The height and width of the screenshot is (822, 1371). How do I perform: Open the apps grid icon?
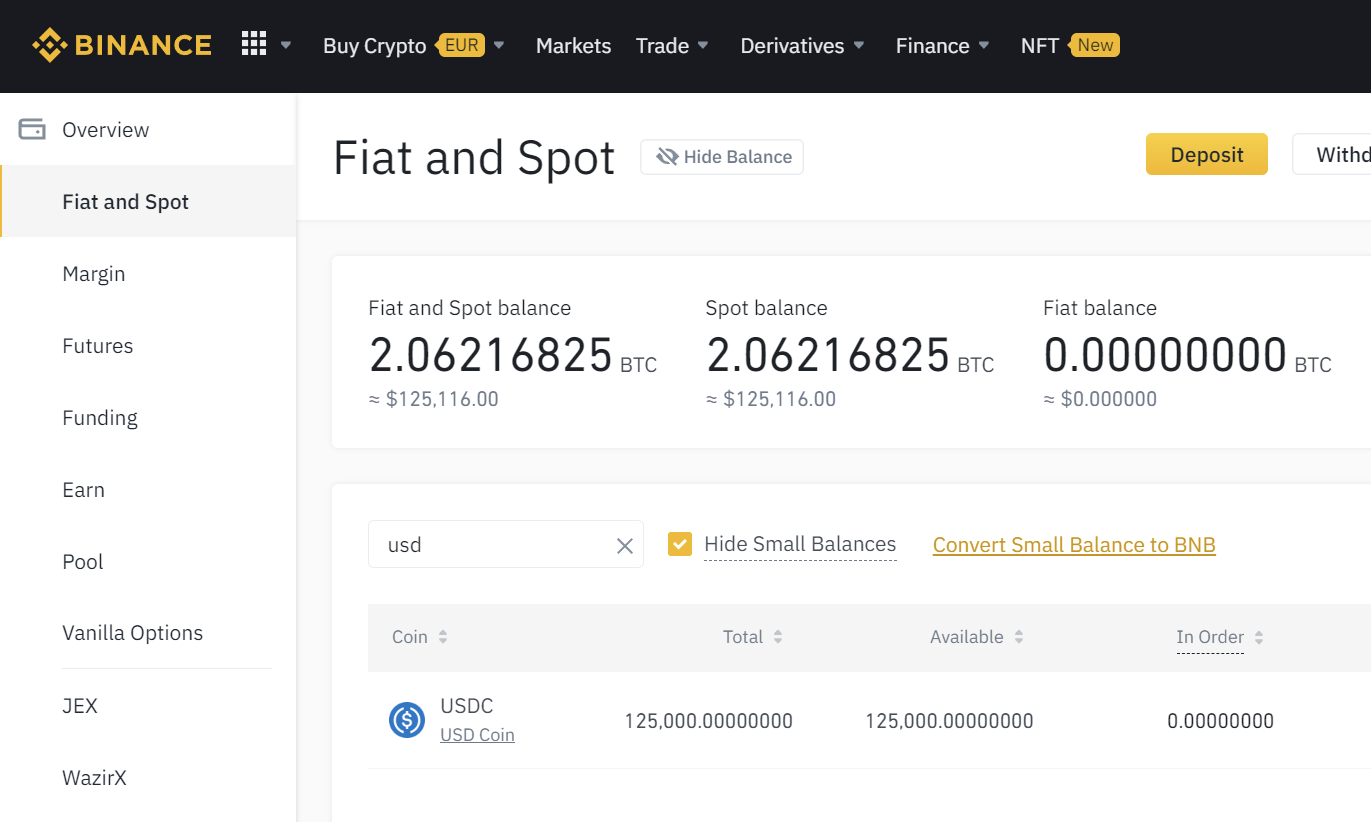(x=254, y=44)
